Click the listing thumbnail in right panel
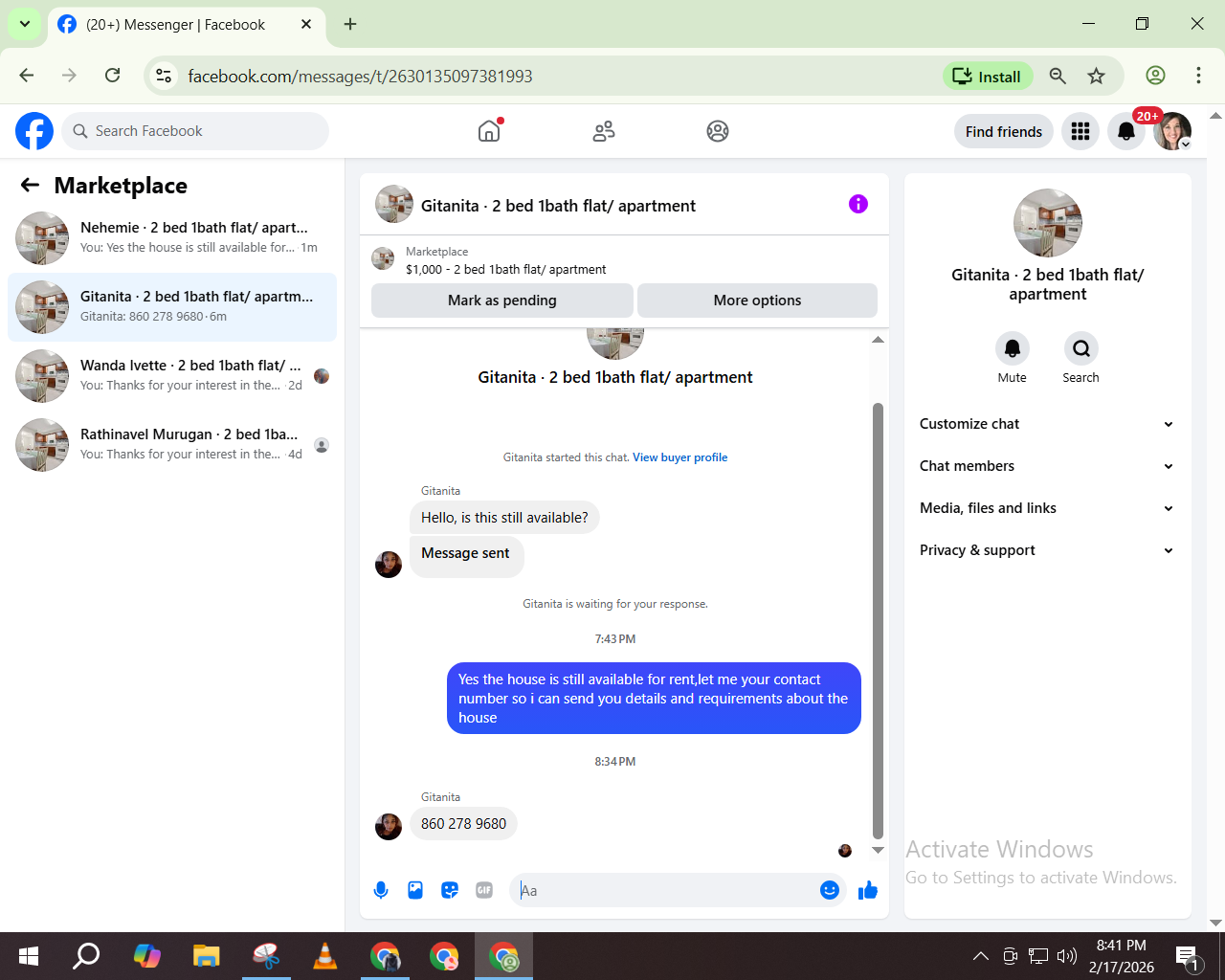This screenshot has height=980, width=1225. coord(1048,223)
